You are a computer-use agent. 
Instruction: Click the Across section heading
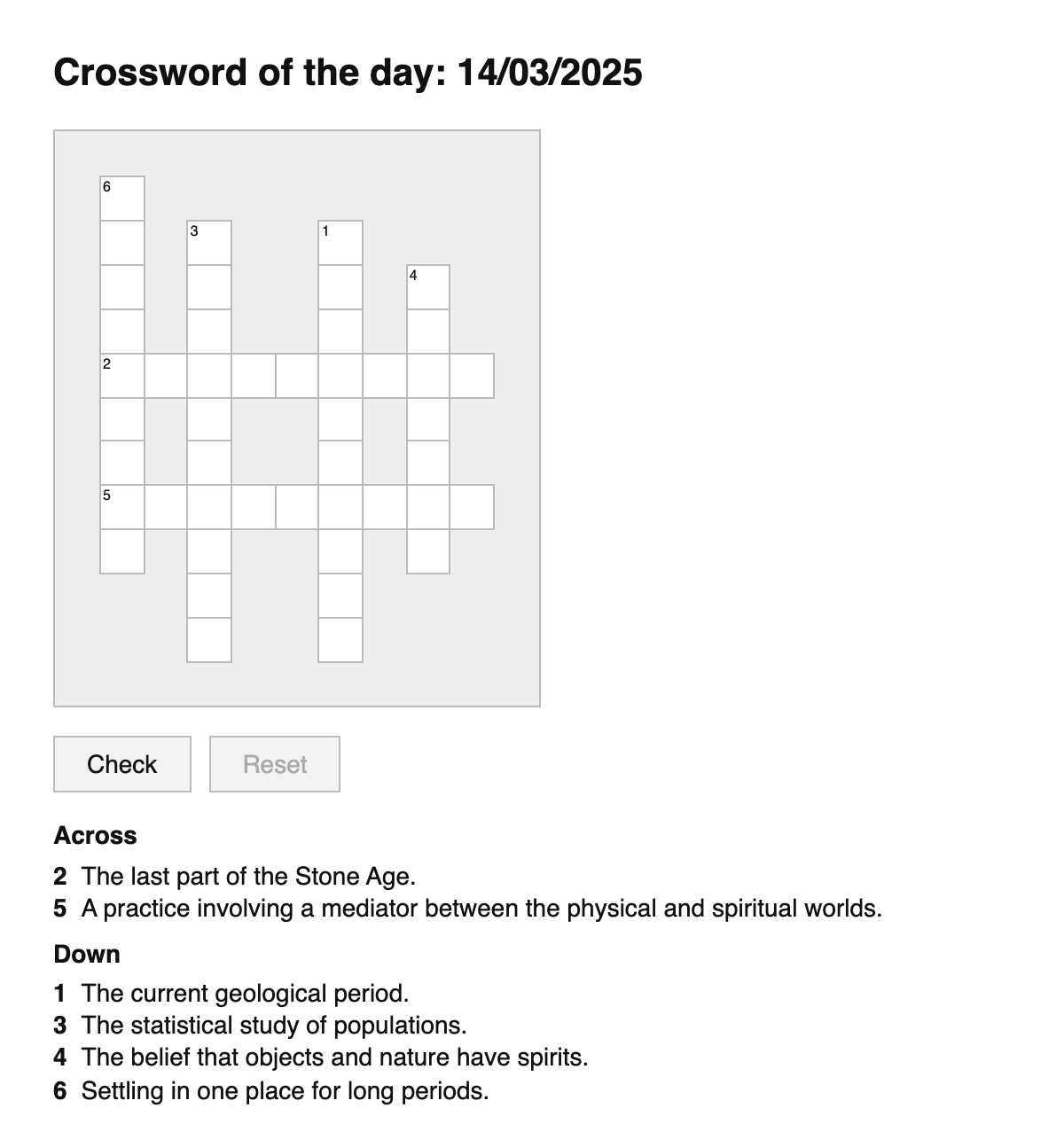(95, 834)
